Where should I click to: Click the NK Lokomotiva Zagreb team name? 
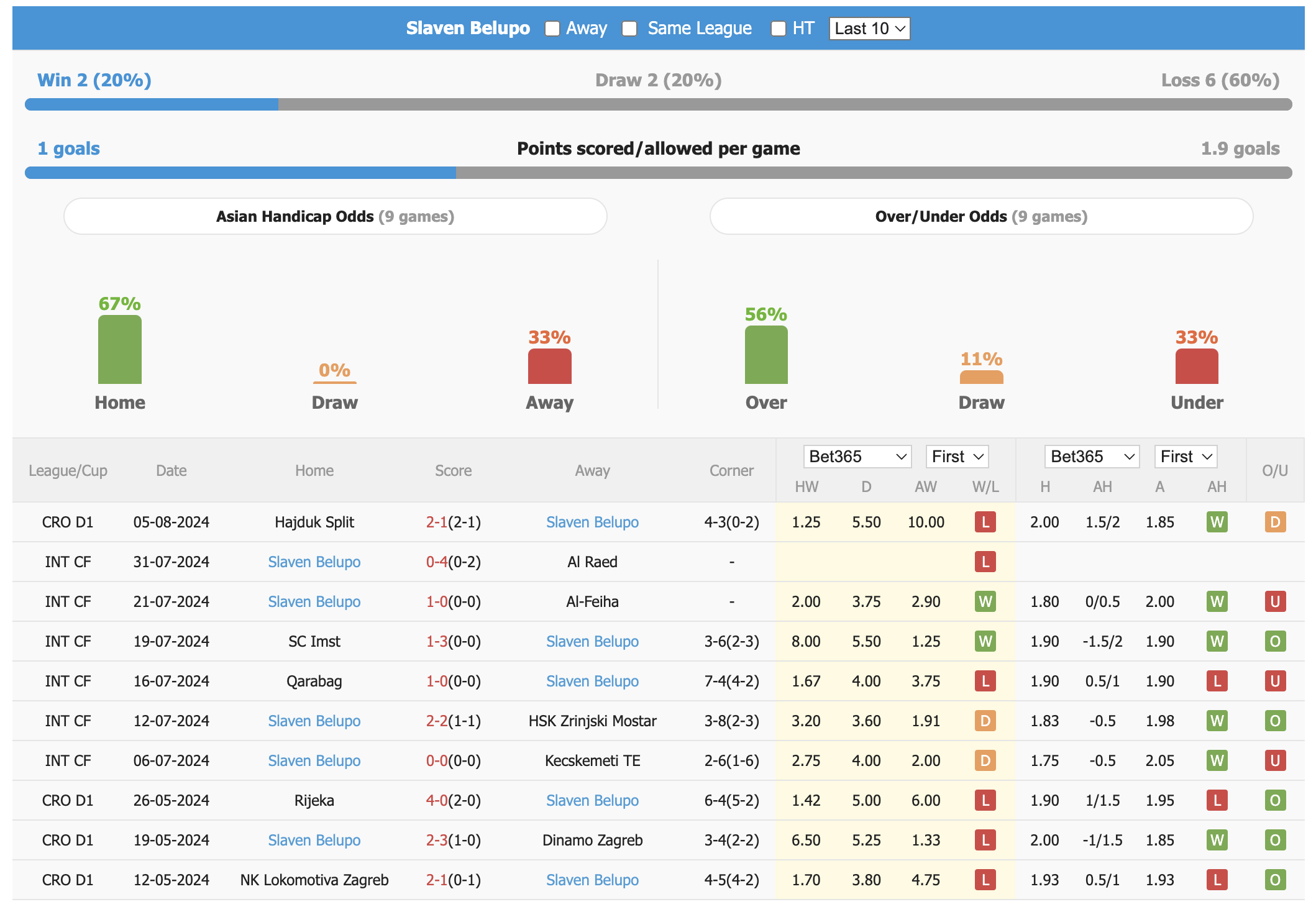314,880
